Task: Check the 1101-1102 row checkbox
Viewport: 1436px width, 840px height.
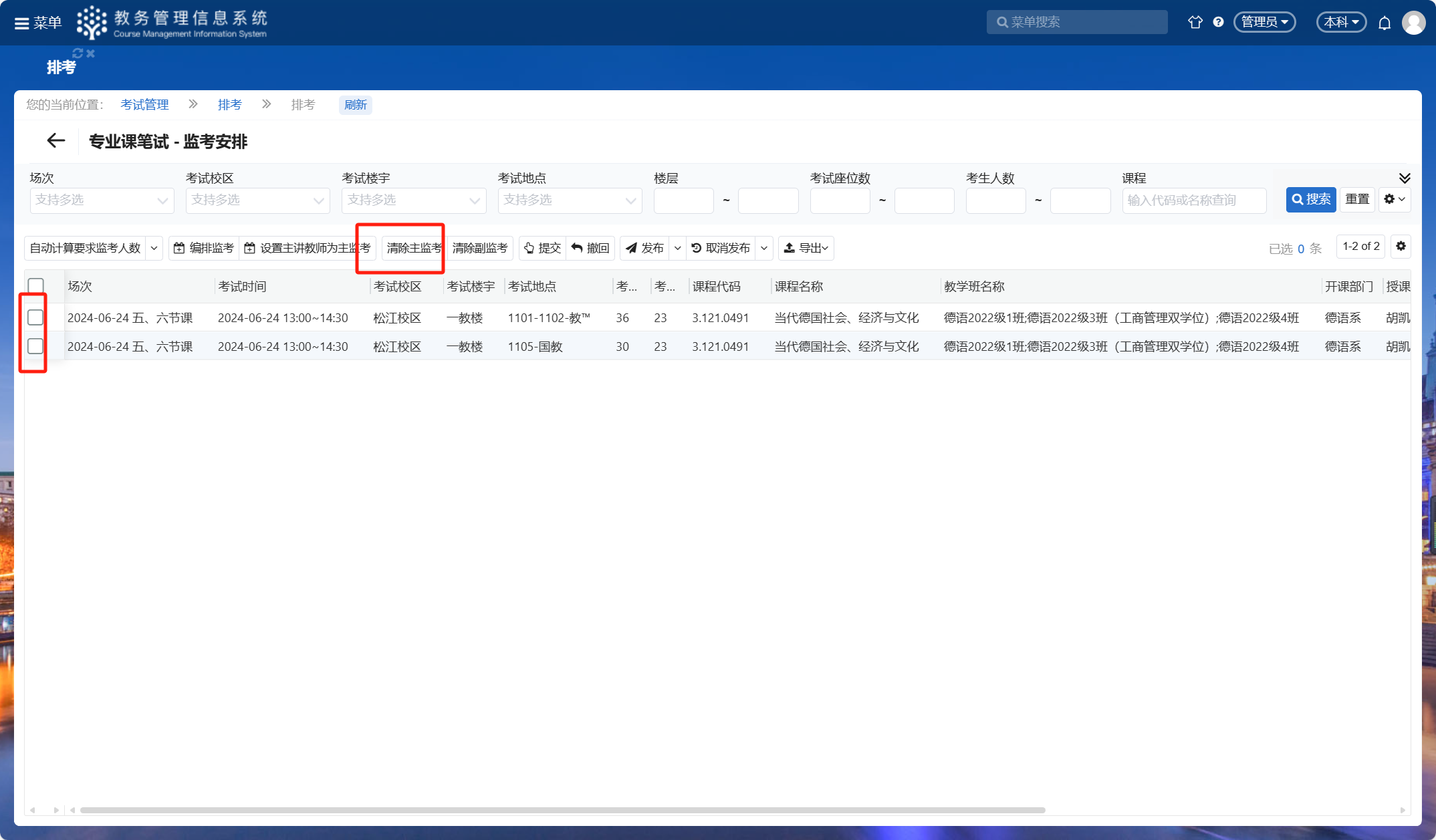Action: point(35,317)
